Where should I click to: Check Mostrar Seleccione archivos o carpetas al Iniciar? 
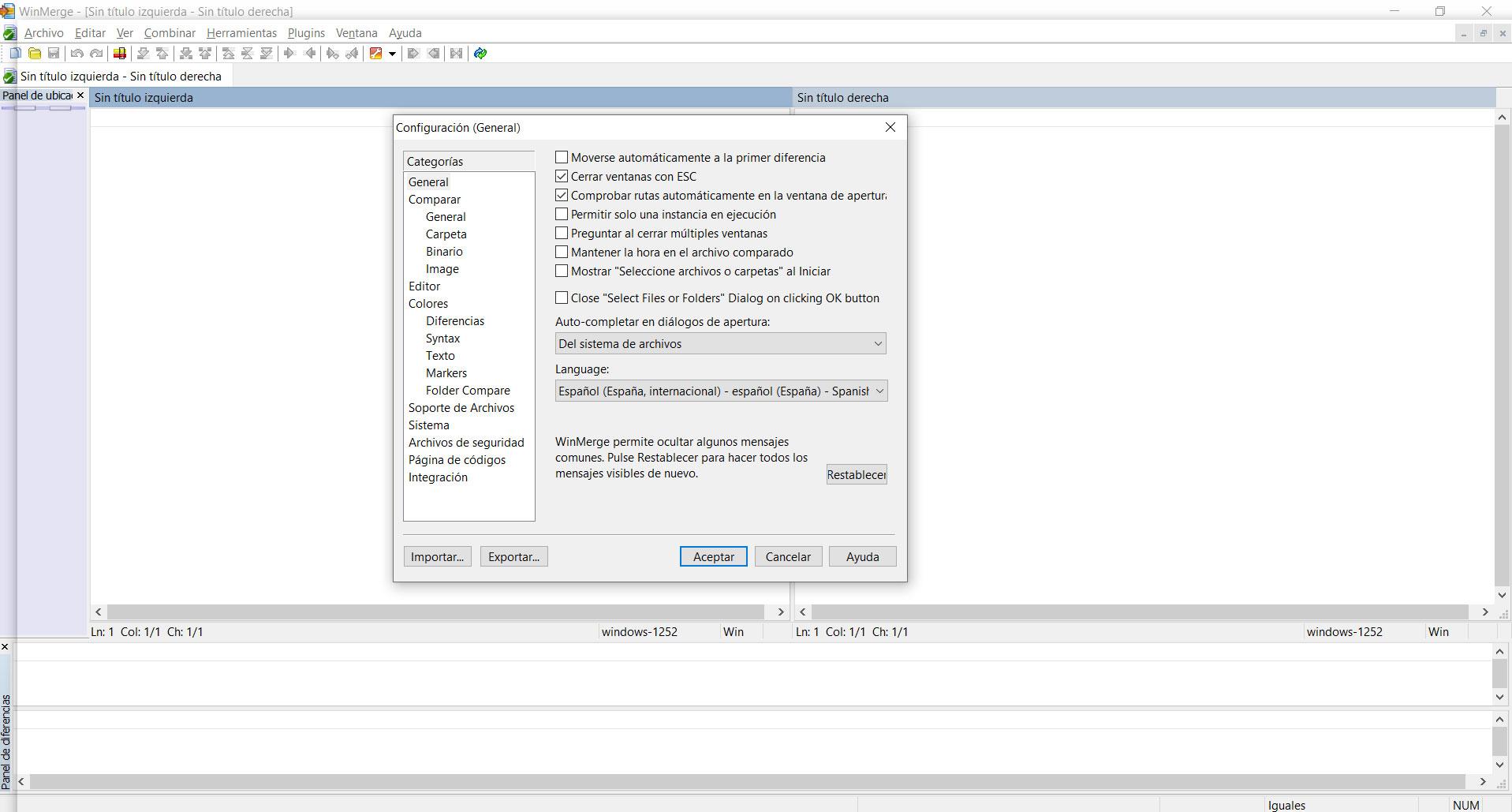click(x=562, y=271)
